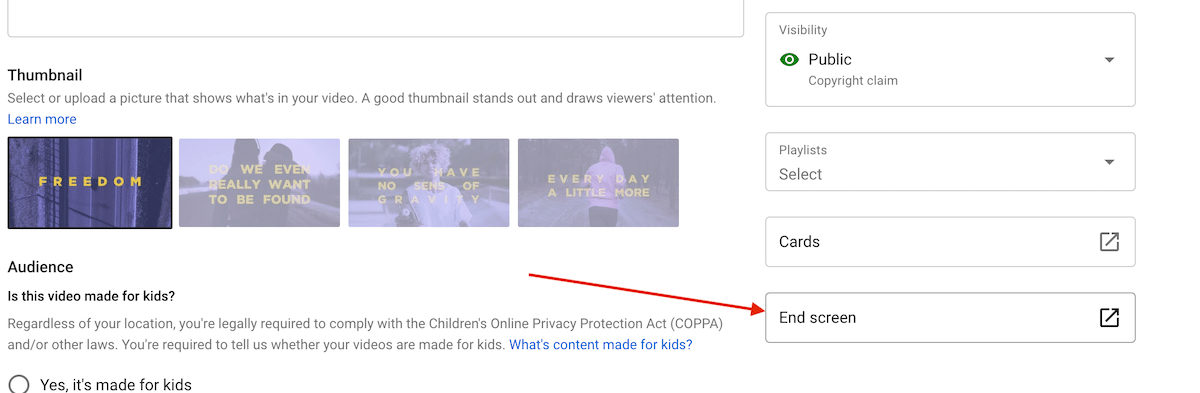The width and height of the screenshot is (1200, 393).
Task: Click the green eye Public visibility icon
Action: [x=789, y=60]
